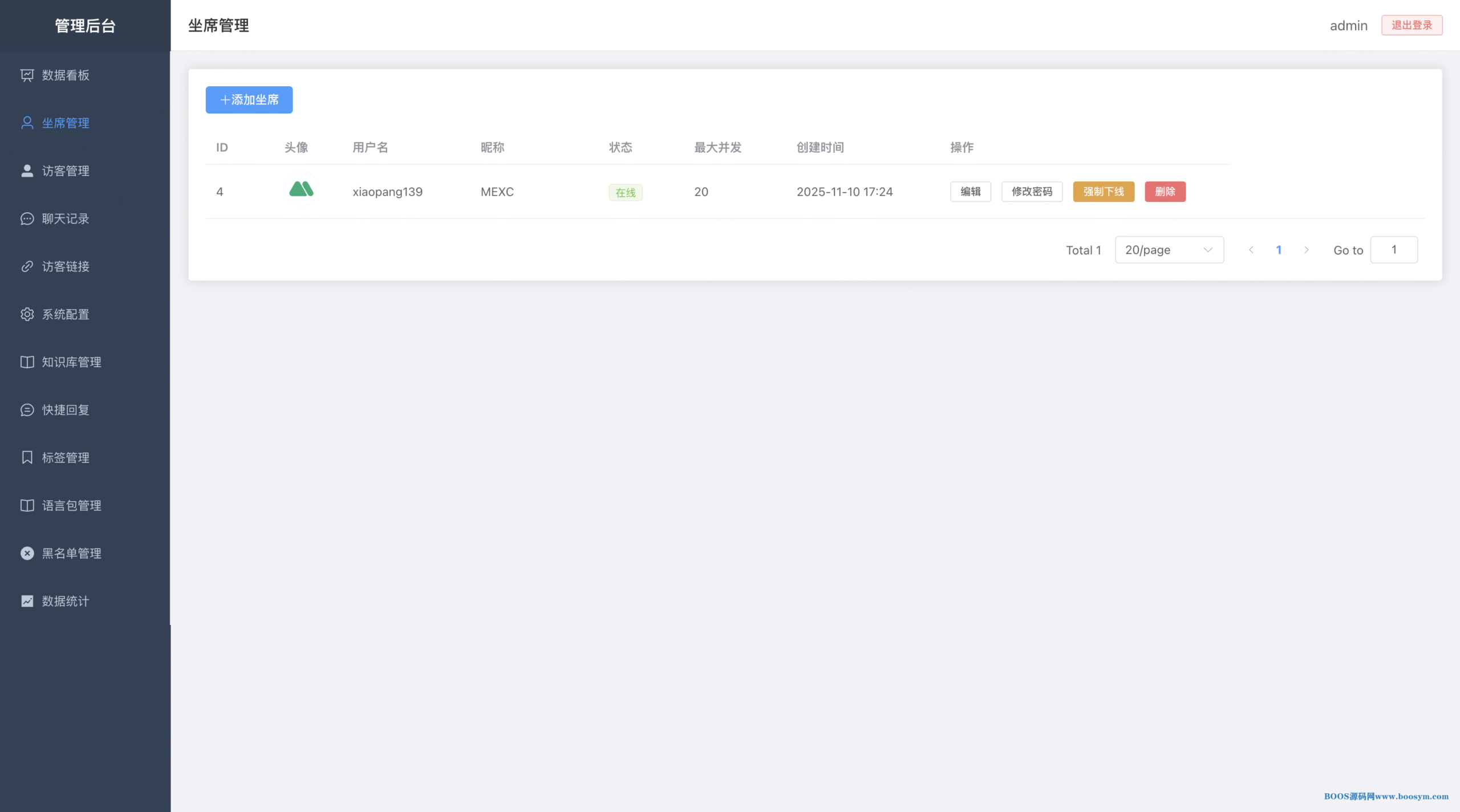Image resolution: width=1460 pixels, height=812 pixels.
Task: Click the 访客管理 visitor person icon
Action: [27, 171]
